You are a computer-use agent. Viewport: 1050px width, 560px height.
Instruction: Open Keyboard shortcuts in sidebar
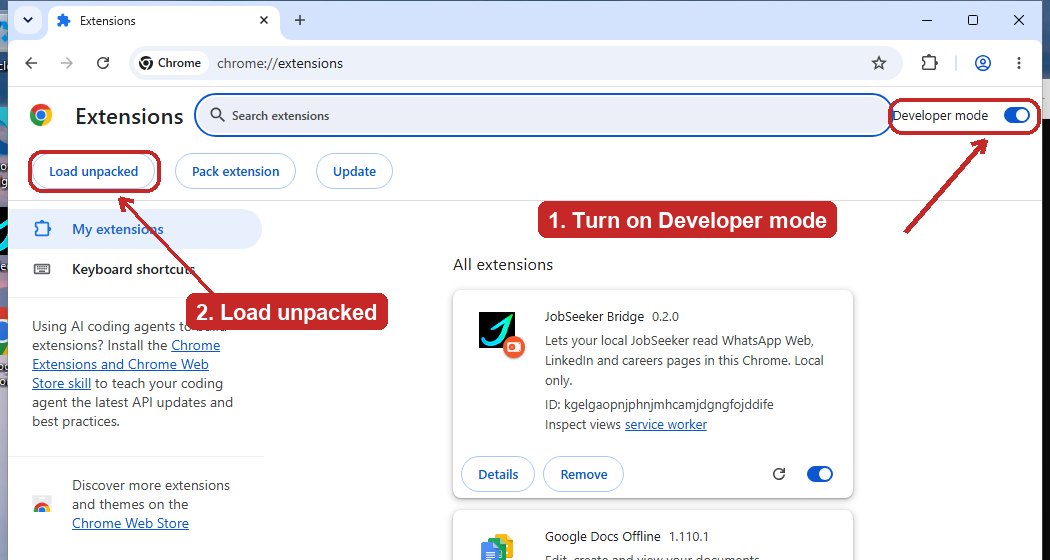click(x=133, y=269)
